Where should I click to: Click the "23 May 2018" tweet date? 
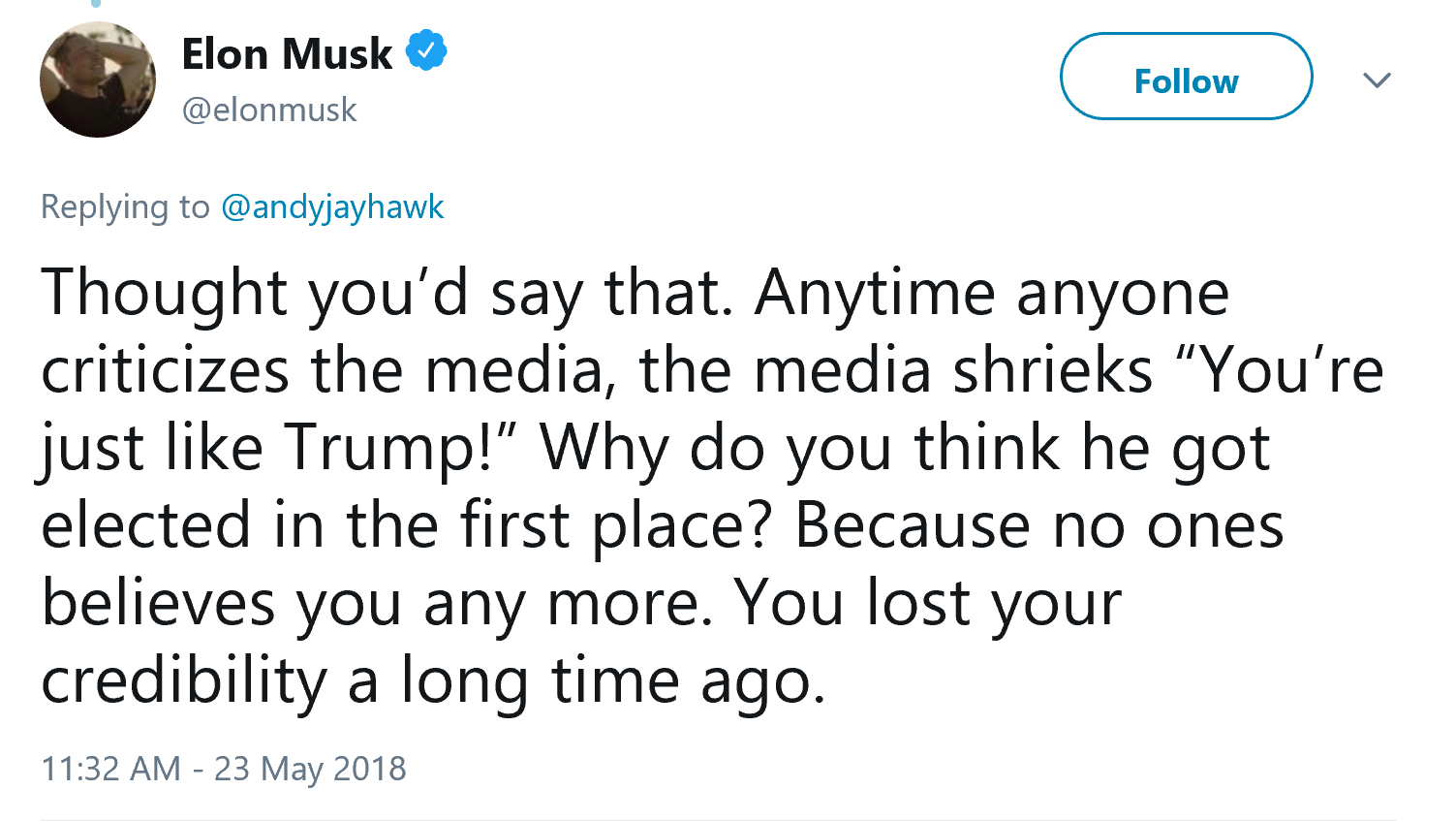pos(310,769)
